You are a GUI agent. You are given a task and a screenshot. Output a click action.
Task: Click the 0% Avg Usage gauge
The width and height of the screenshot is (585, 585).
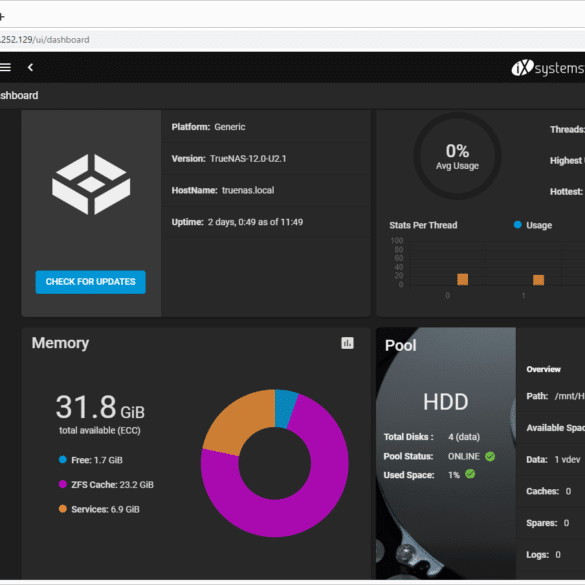click(x=457, y=156)
